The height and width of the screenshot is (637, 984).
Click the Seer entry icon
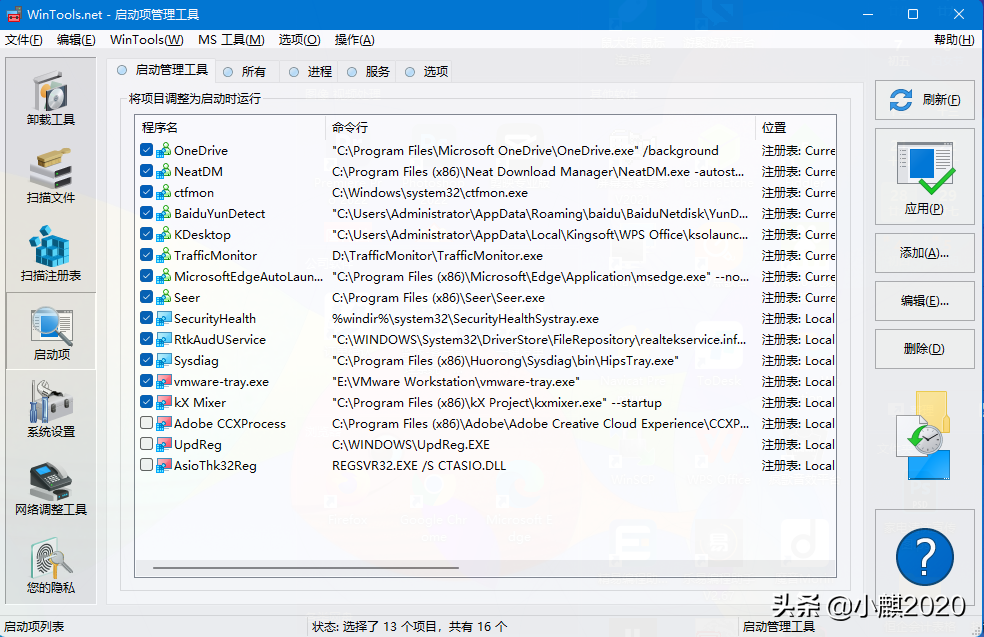(163, 297)
